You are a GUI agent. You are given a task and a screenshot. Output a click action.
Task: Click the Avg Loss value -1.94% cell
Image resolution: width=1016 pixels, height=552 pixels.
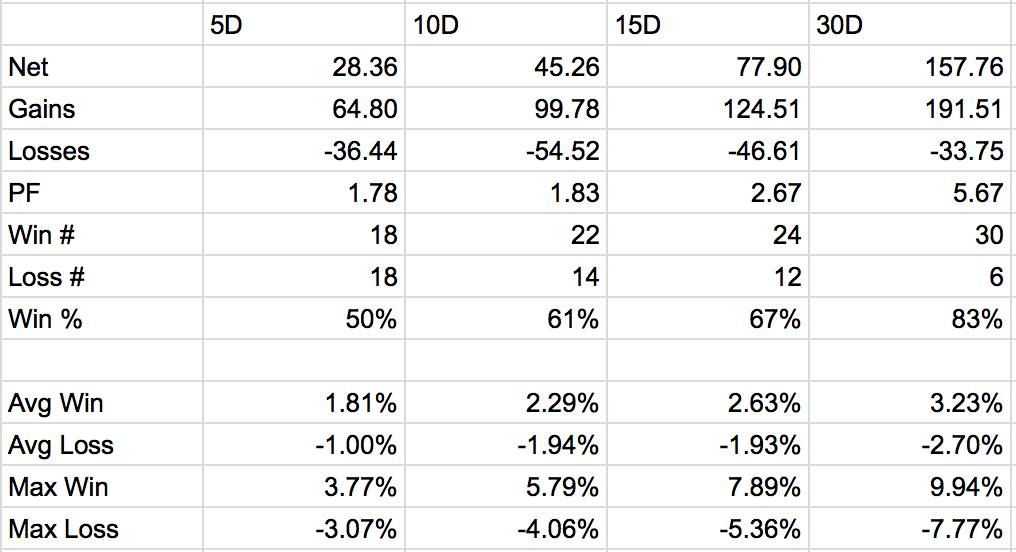[x=506, y=445]
